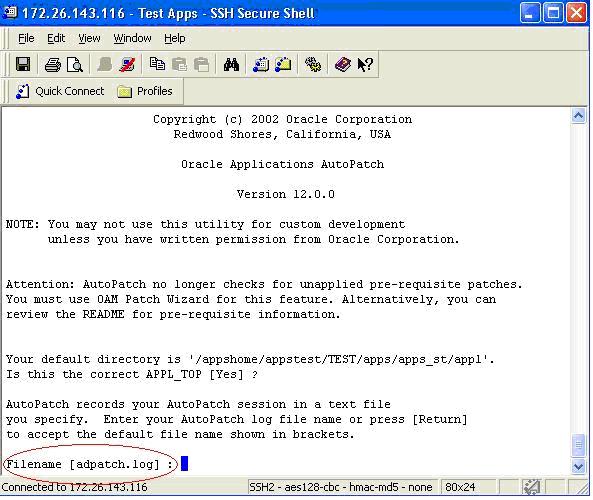Click the grayed Connect icon
Viewport: 593px width, 500px height.
tap(104, 65)
